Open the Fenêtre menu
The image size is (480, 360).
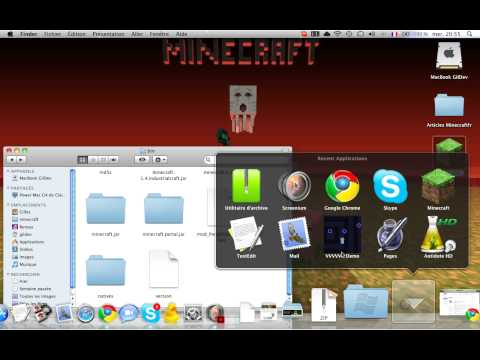click(159, 34)
